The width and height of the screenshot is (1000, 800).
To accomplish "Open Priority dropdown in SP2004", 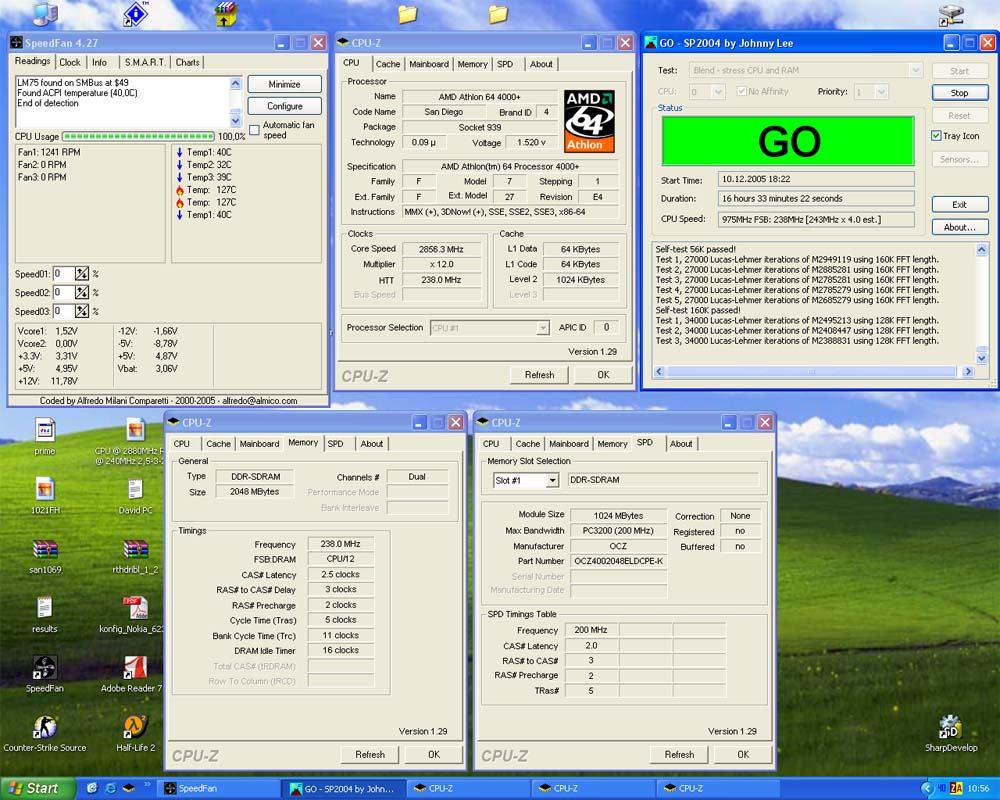I will pyautogui.click(x=881, y=92).
